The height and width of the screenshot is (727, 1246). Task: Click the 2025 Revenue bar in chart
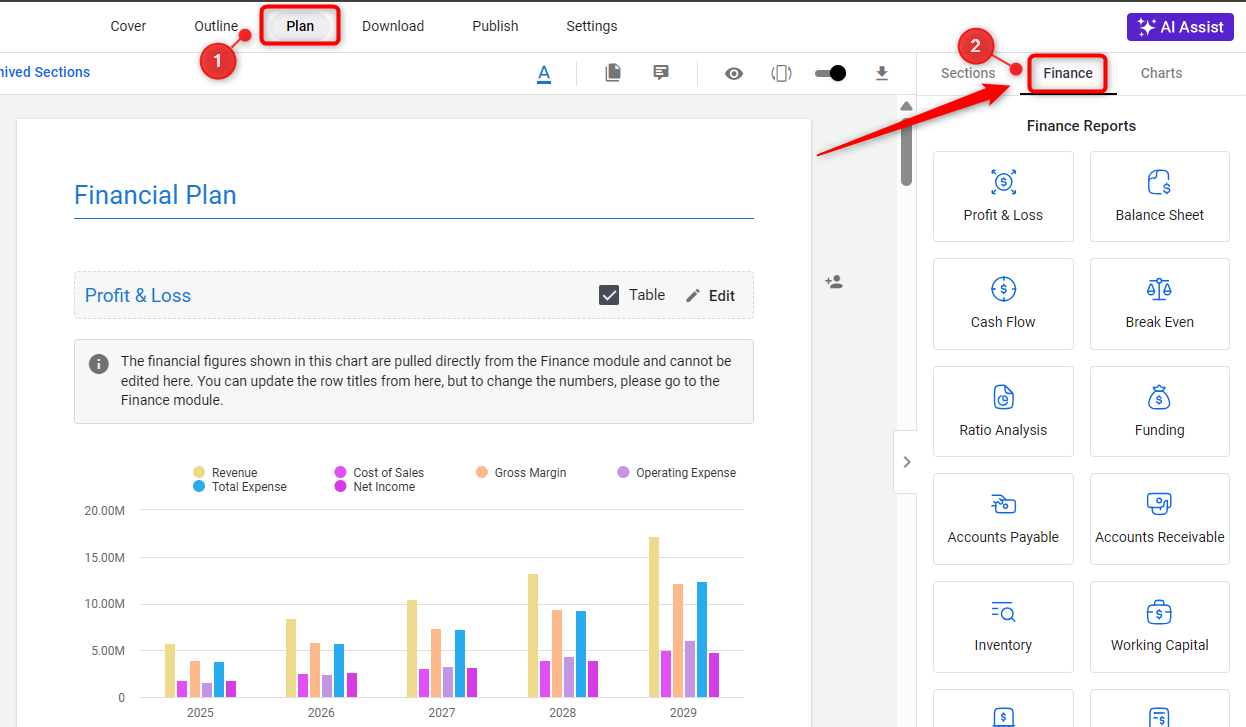tap(170, 671)
